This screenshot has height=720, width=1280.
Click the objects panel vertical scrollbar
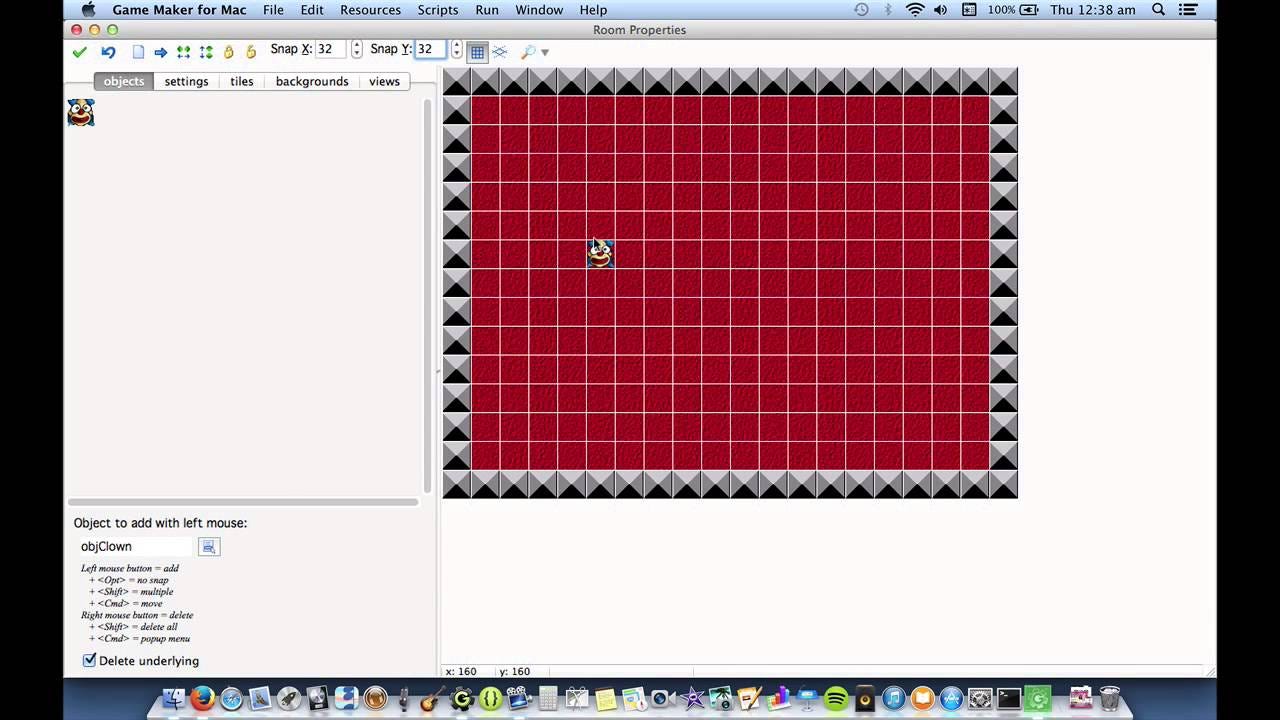(x=428, y=296)
